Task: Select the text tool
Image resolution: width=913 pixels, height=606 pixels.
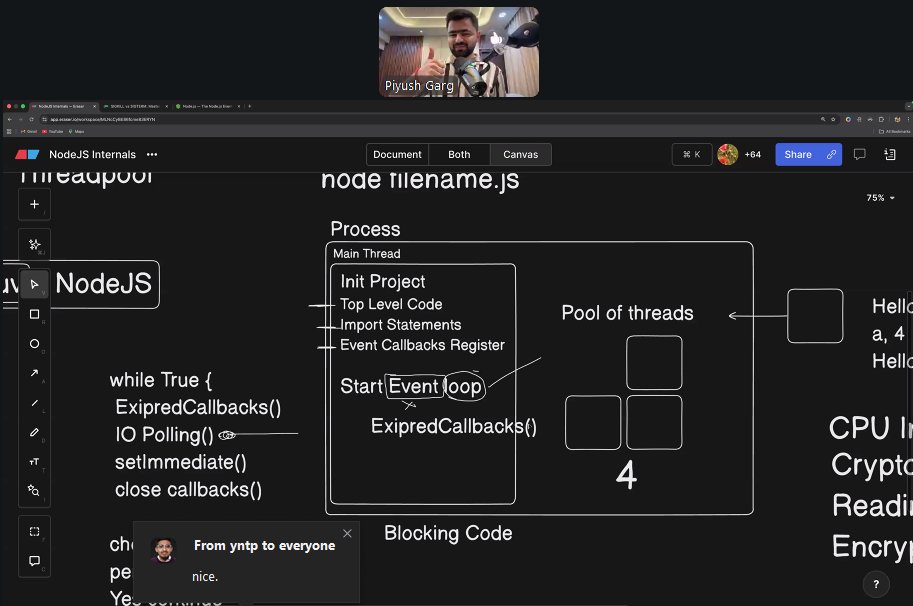Action: (x=34, y=461)
